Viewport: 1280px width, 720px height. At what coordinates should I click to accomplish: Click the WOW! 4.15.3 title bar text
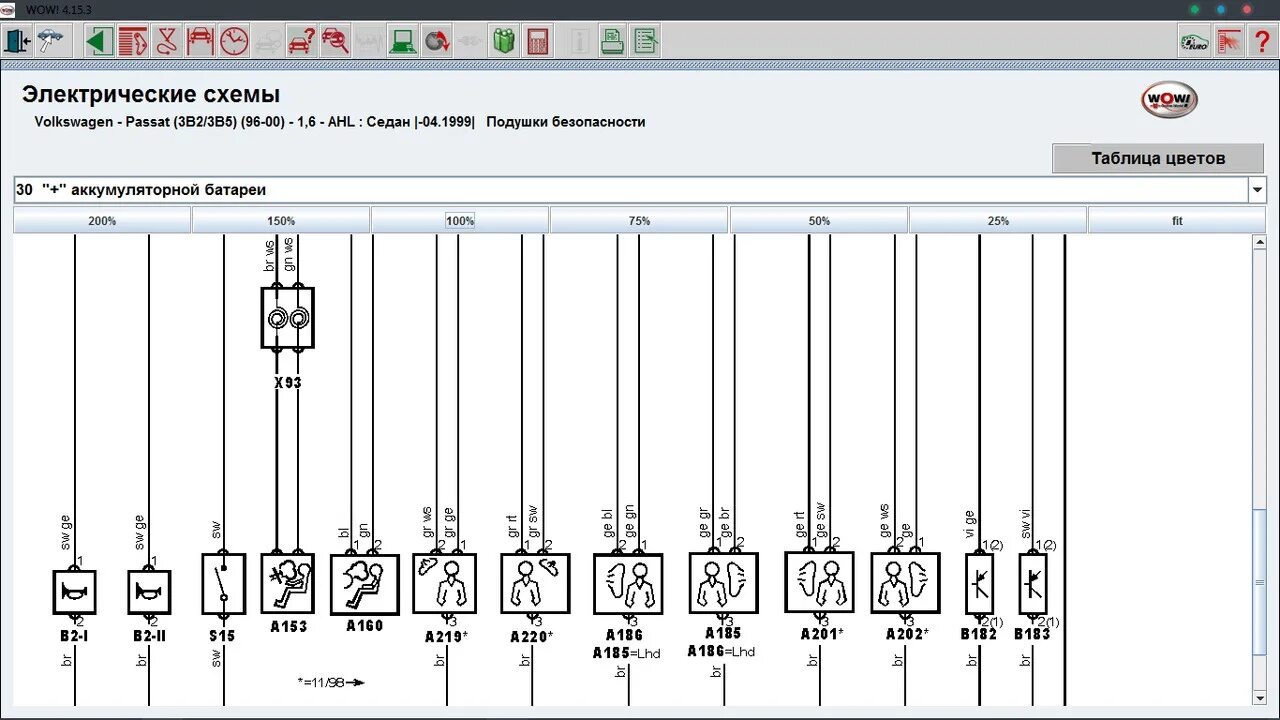pyautogui.click(x=59, y=9)
